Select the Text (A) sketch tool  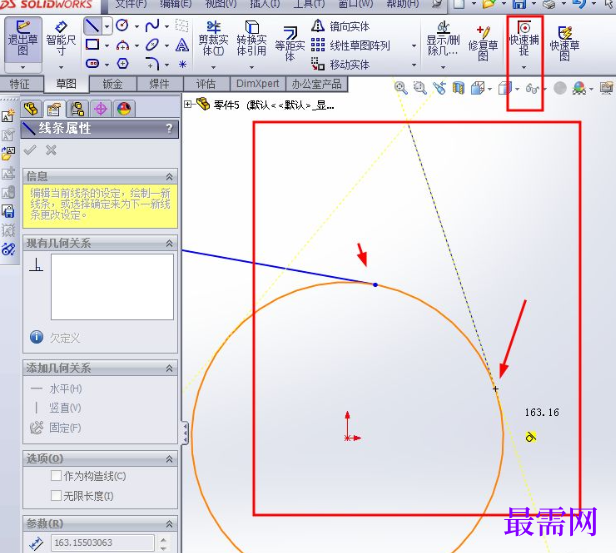[182, 45]
